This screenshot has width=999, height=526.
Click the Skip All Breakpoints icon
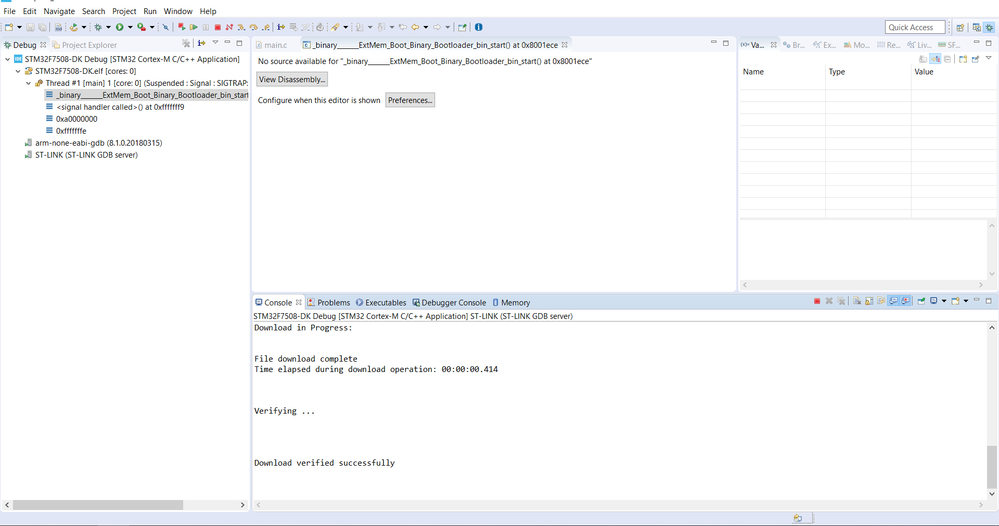click(165, 27)
